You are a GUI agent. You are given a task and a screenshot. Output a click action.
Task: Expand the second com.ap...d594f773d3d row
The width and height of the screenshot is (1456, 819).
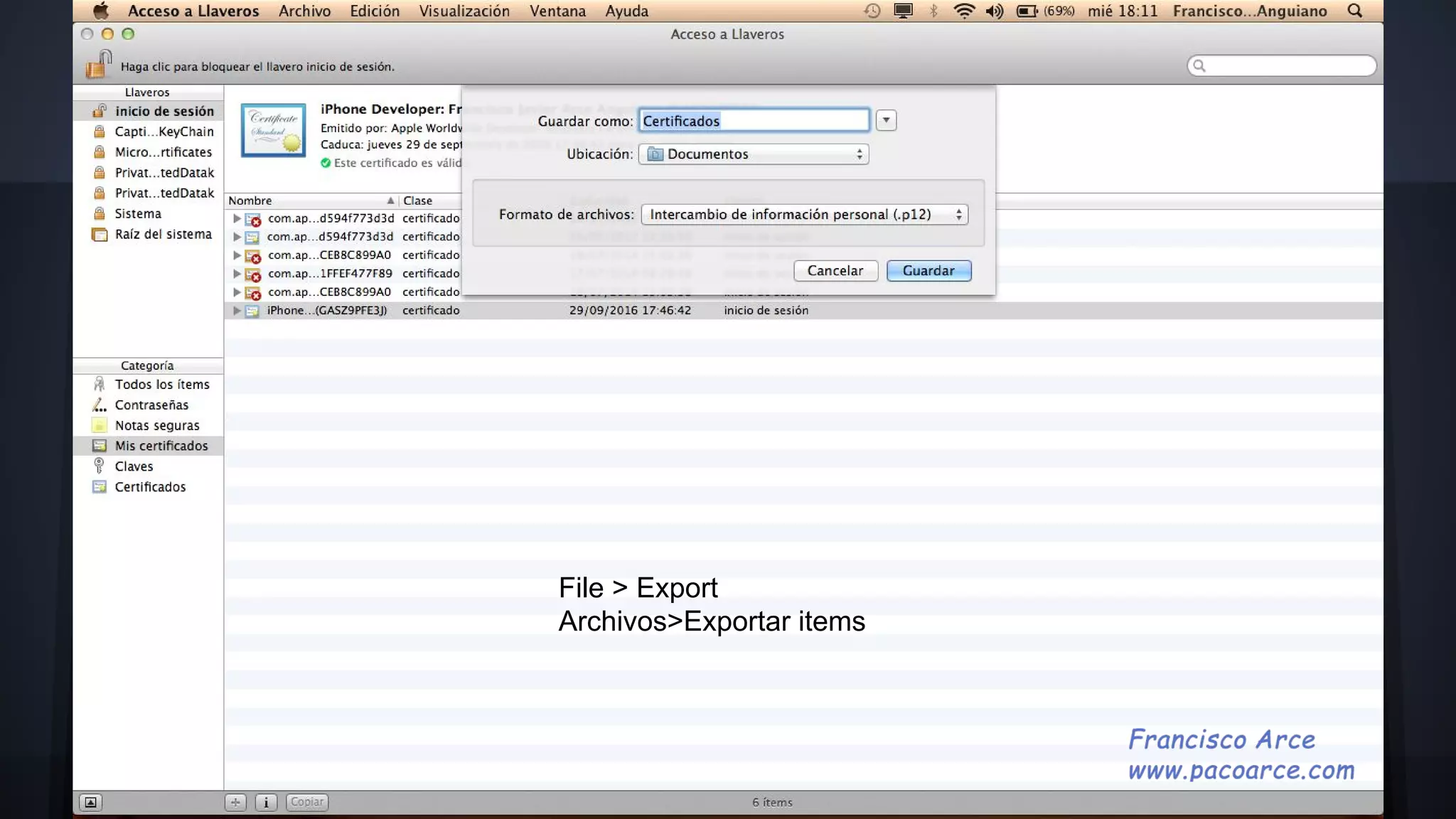[236, 237]
